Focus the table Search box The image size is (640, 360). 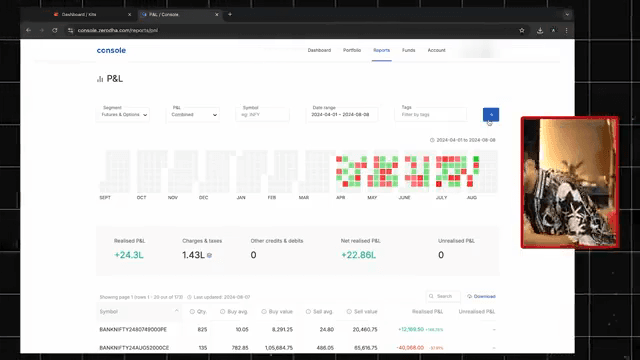point(443,296)
